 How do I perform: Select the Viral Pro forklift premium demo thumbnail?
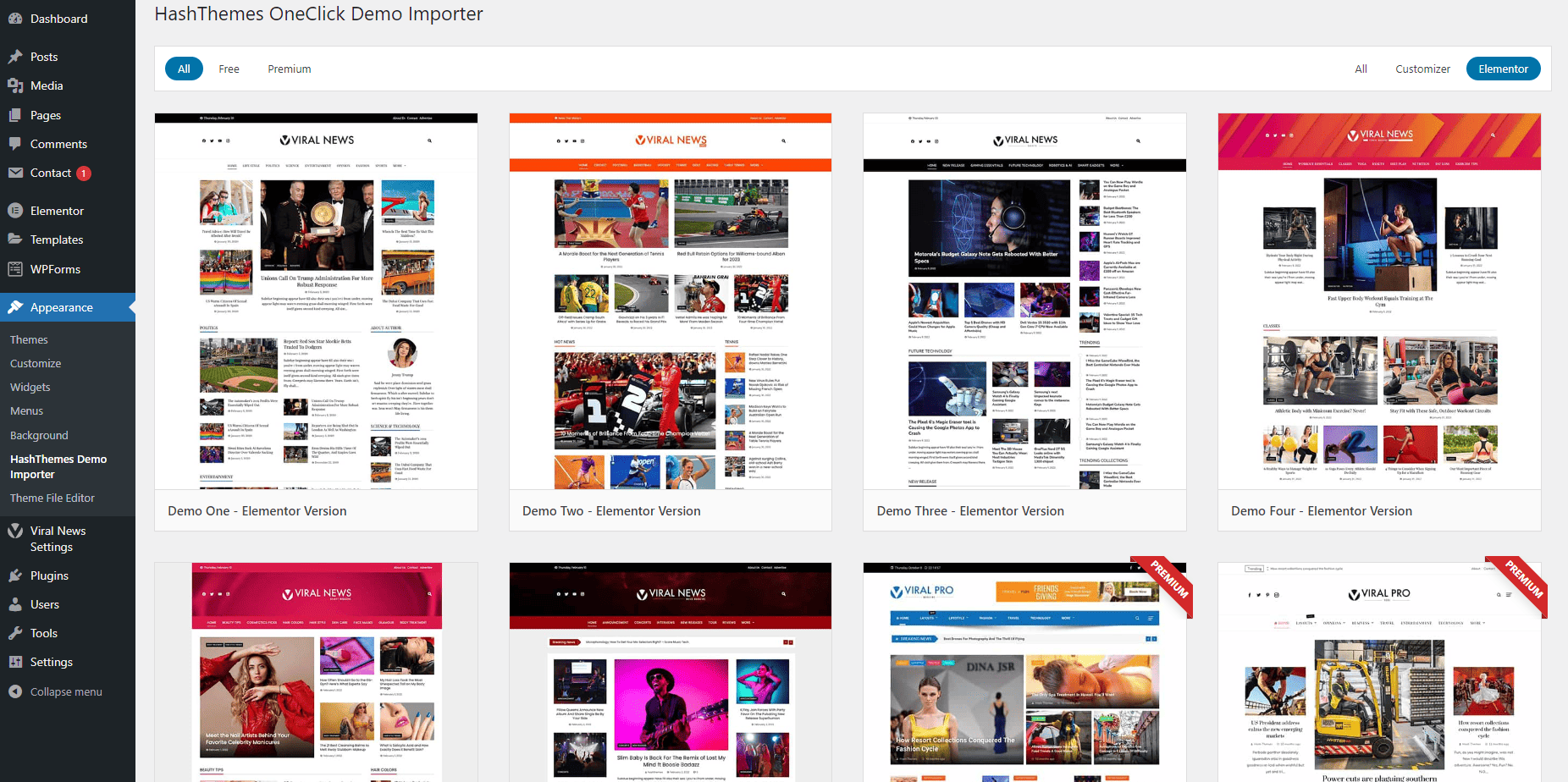(1379, 672)
